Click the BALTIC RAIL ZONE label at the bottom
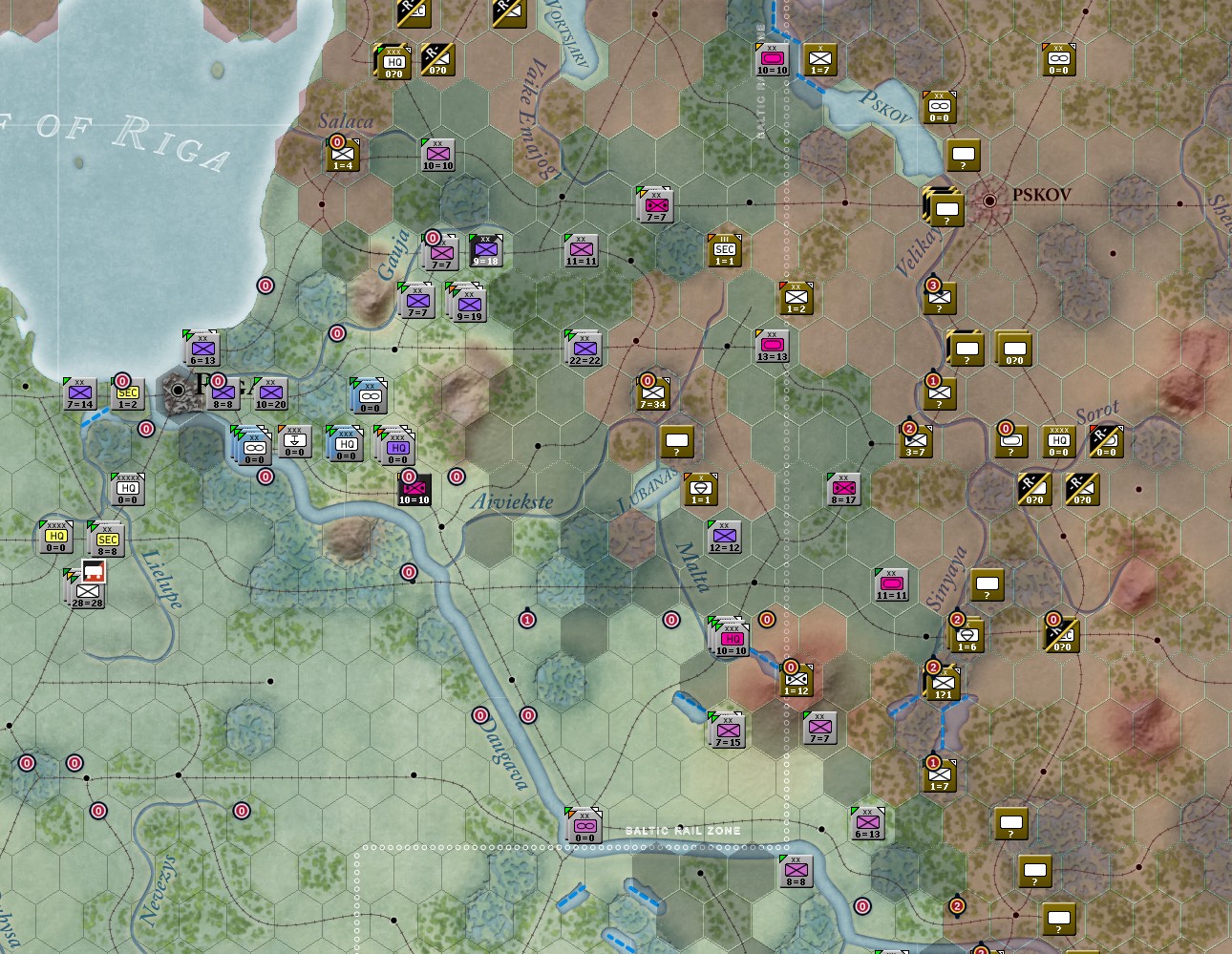 pos(683,831)
